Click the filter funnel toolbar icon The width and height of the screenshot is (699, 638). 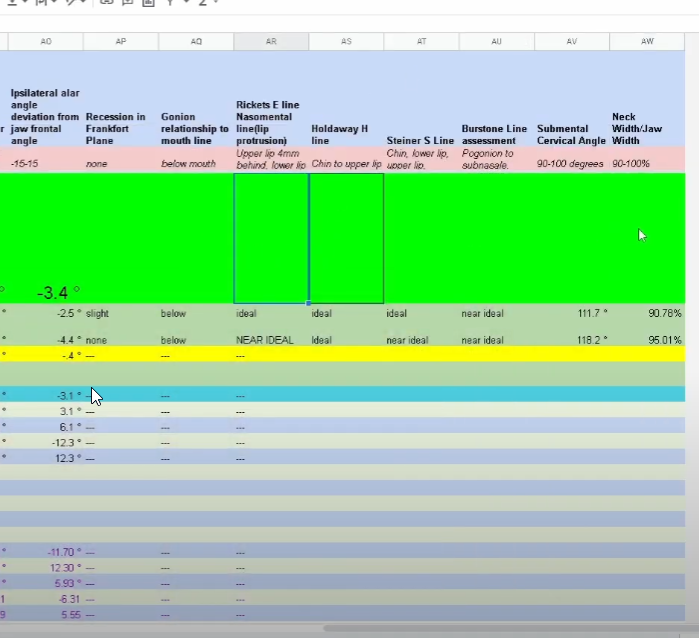[170, 2]
